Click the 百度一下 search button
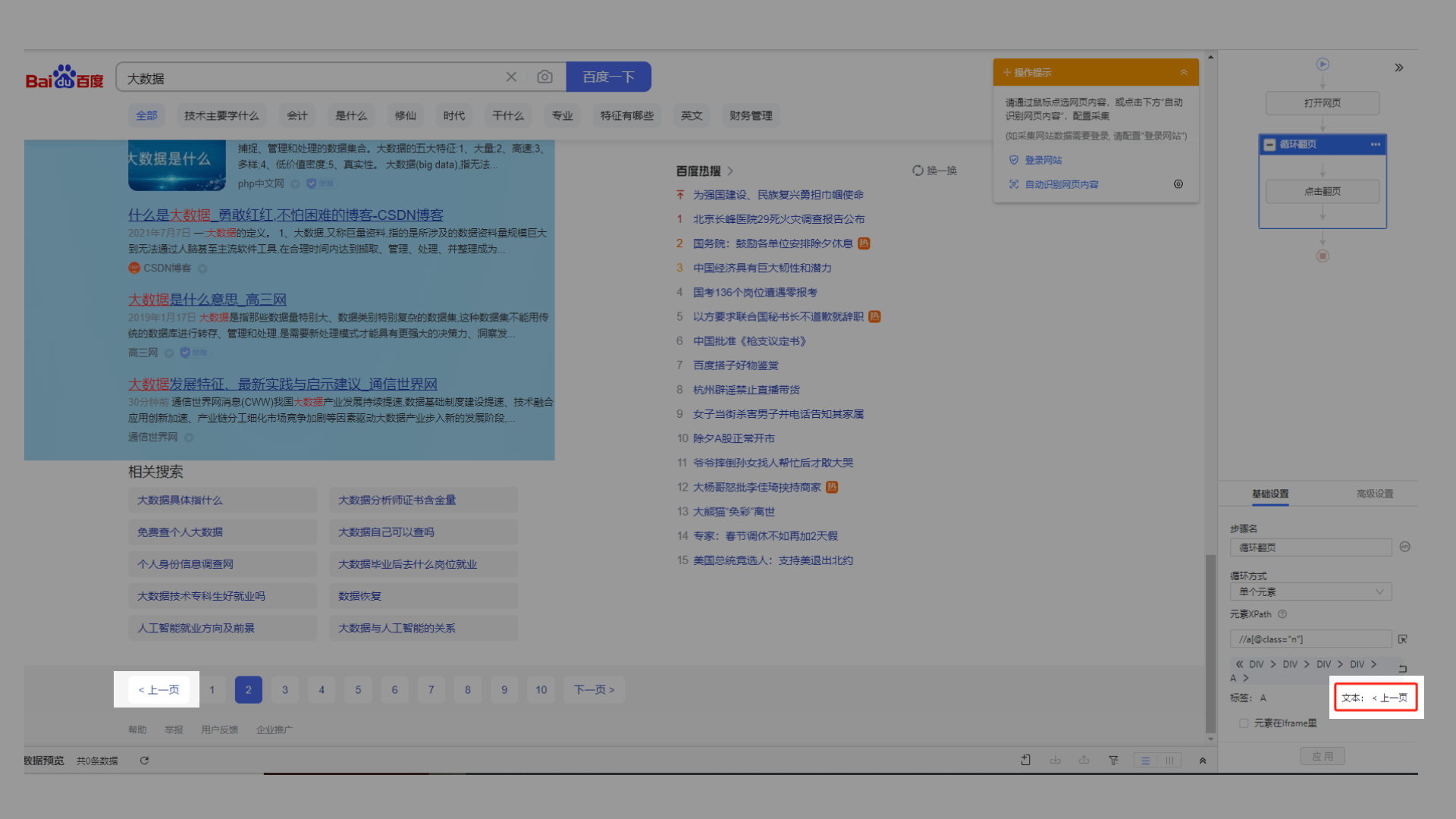The width and height of the screenshot is (1456, 819). click(x=608, y=77)
